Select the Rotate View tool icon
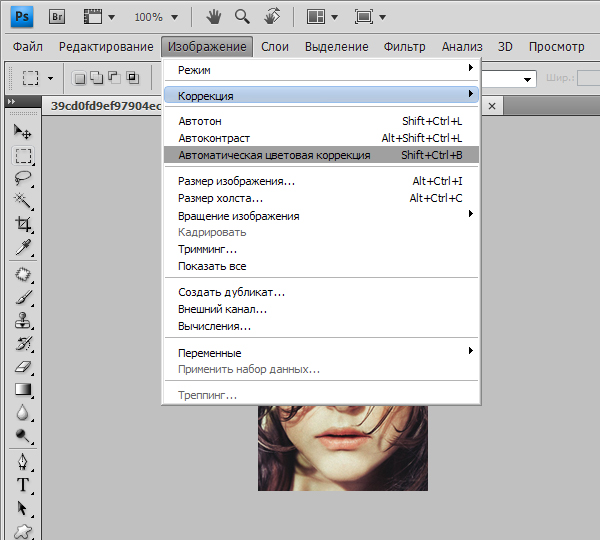Viewport: 600px width, 540px height. tap(272, 17)
